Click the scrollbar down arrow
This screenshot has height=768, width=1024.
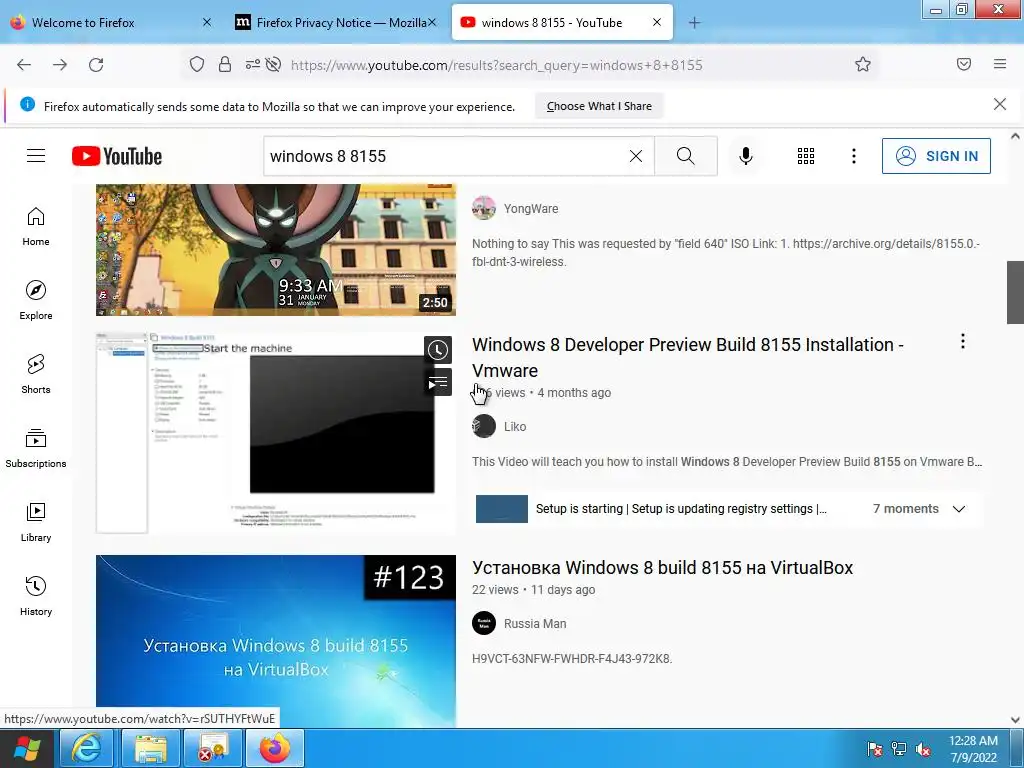tap(1015, 720)
